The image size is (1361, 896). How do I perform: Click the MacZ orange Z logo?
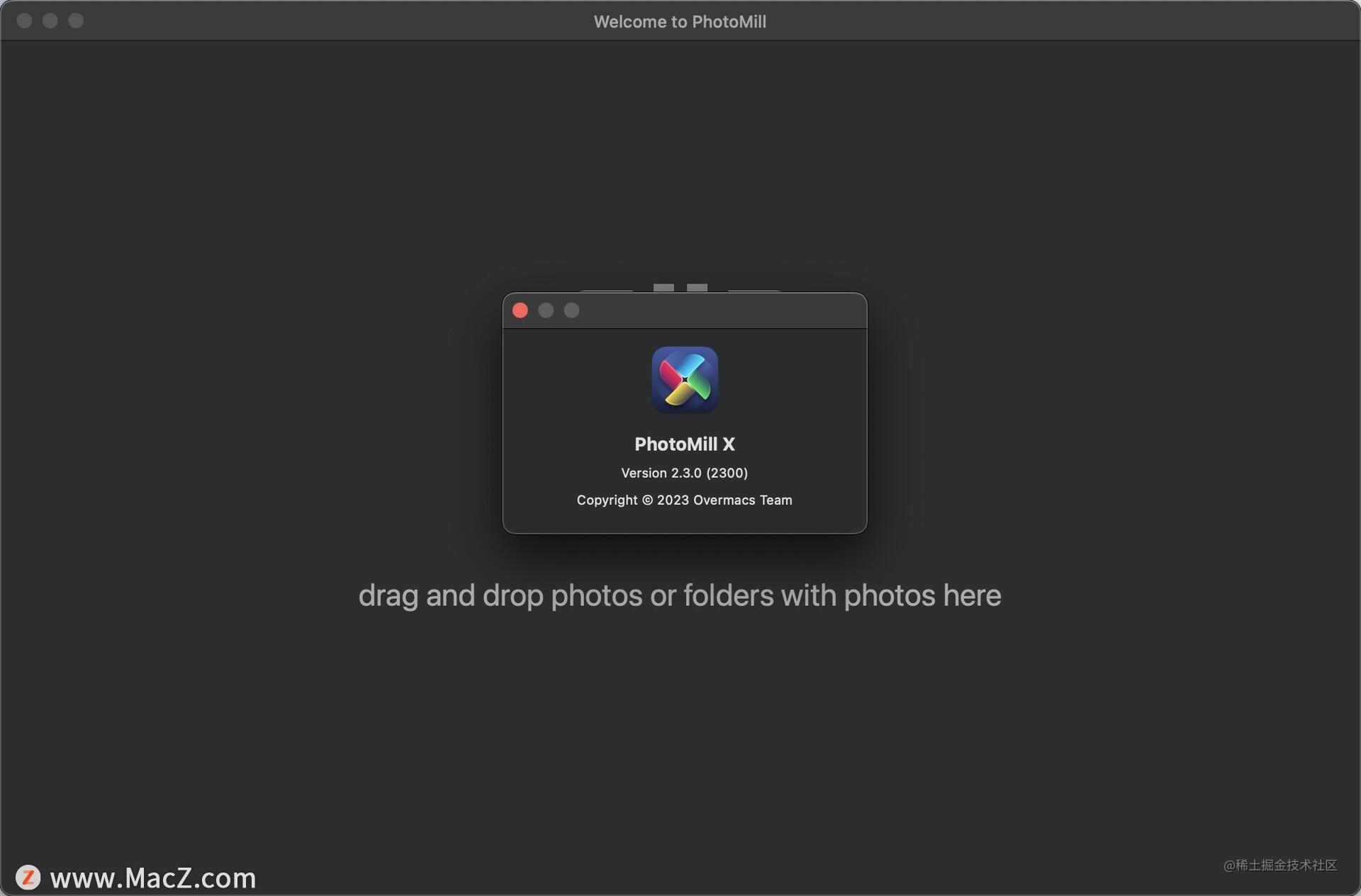coord(27,878)
